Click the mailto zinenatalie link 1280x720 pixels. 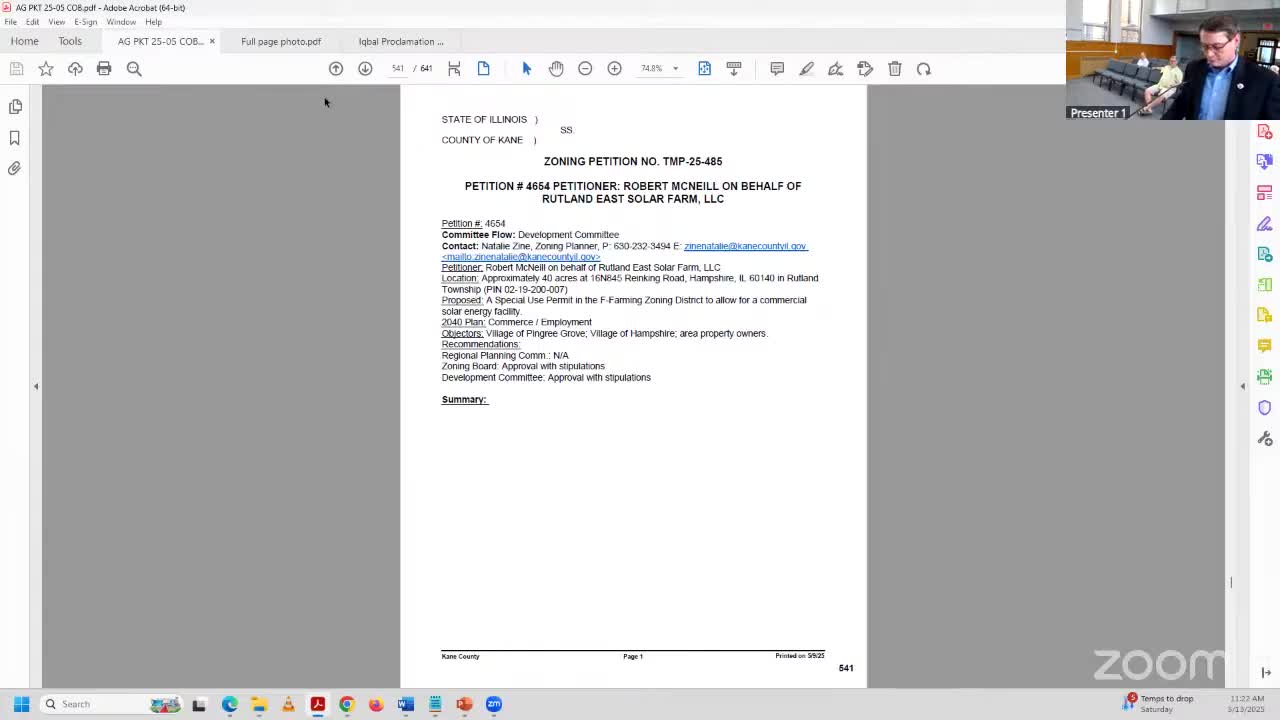(x=521, y=257)
